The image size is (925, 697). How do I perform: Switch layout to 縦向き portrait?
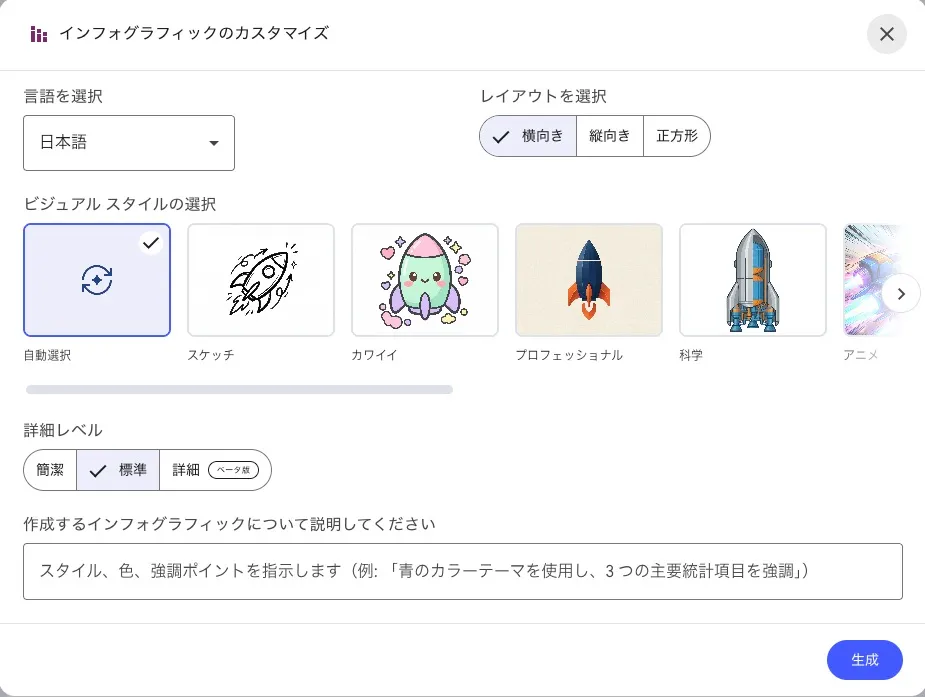pos(610,136)
